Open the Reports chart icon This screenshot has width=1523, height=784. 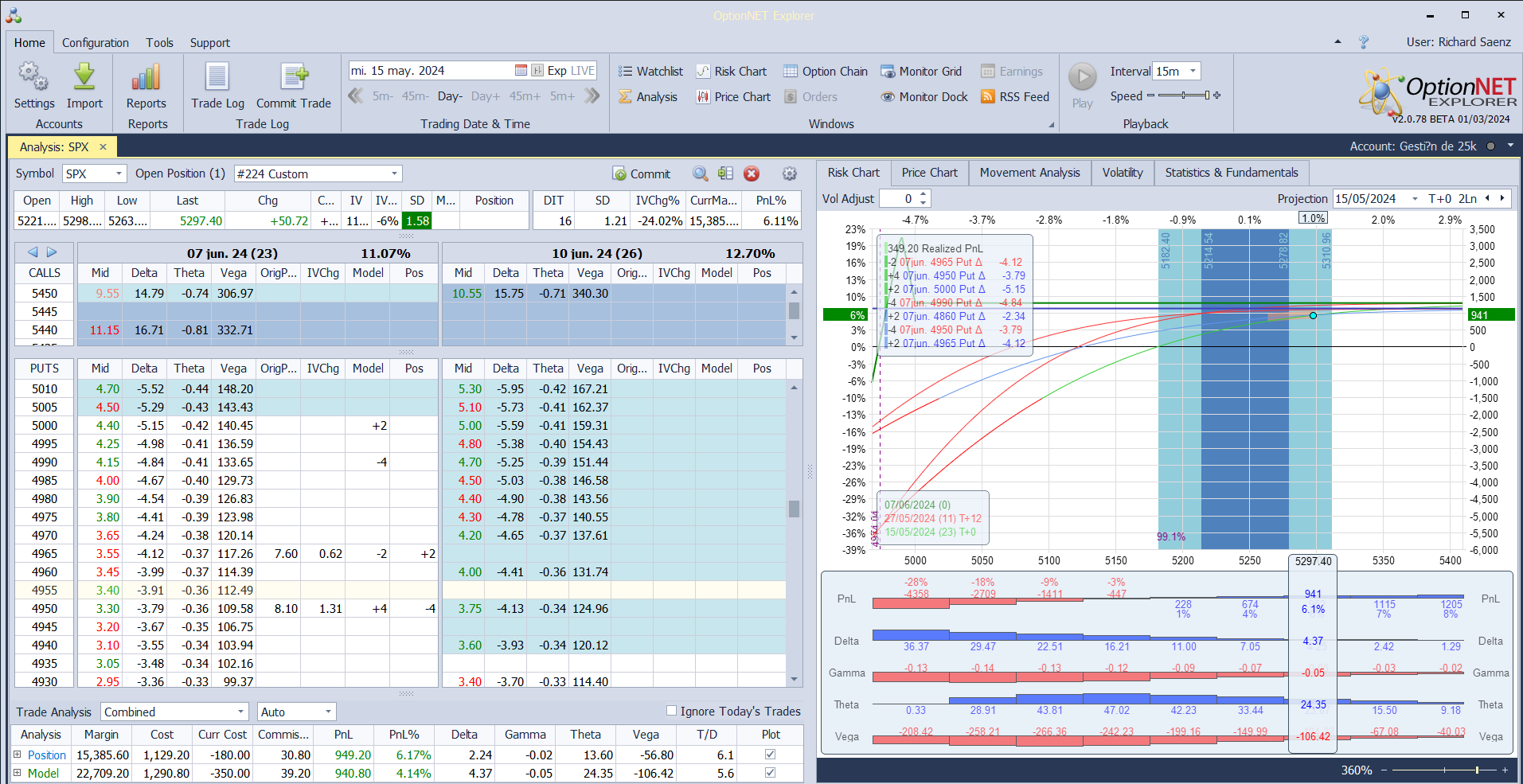tap(146, 78)
